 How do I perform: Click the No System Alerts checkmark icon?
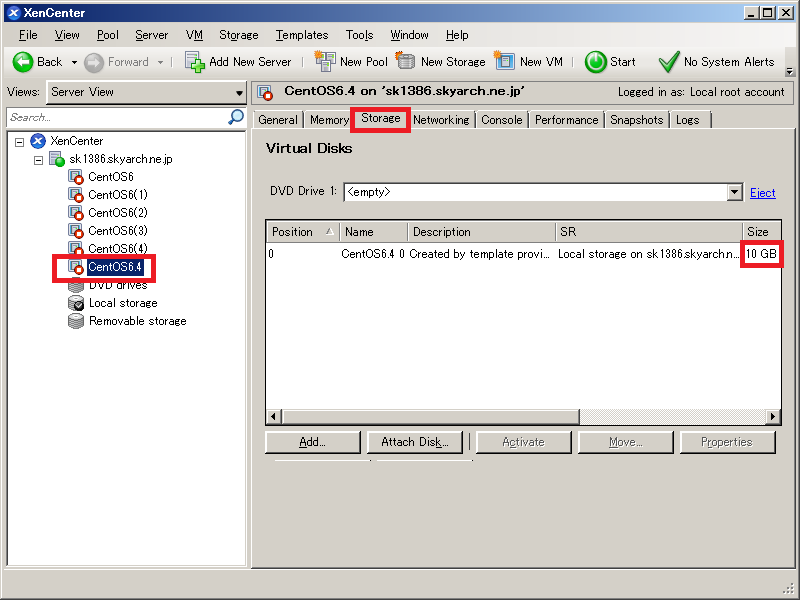(668, 62)
